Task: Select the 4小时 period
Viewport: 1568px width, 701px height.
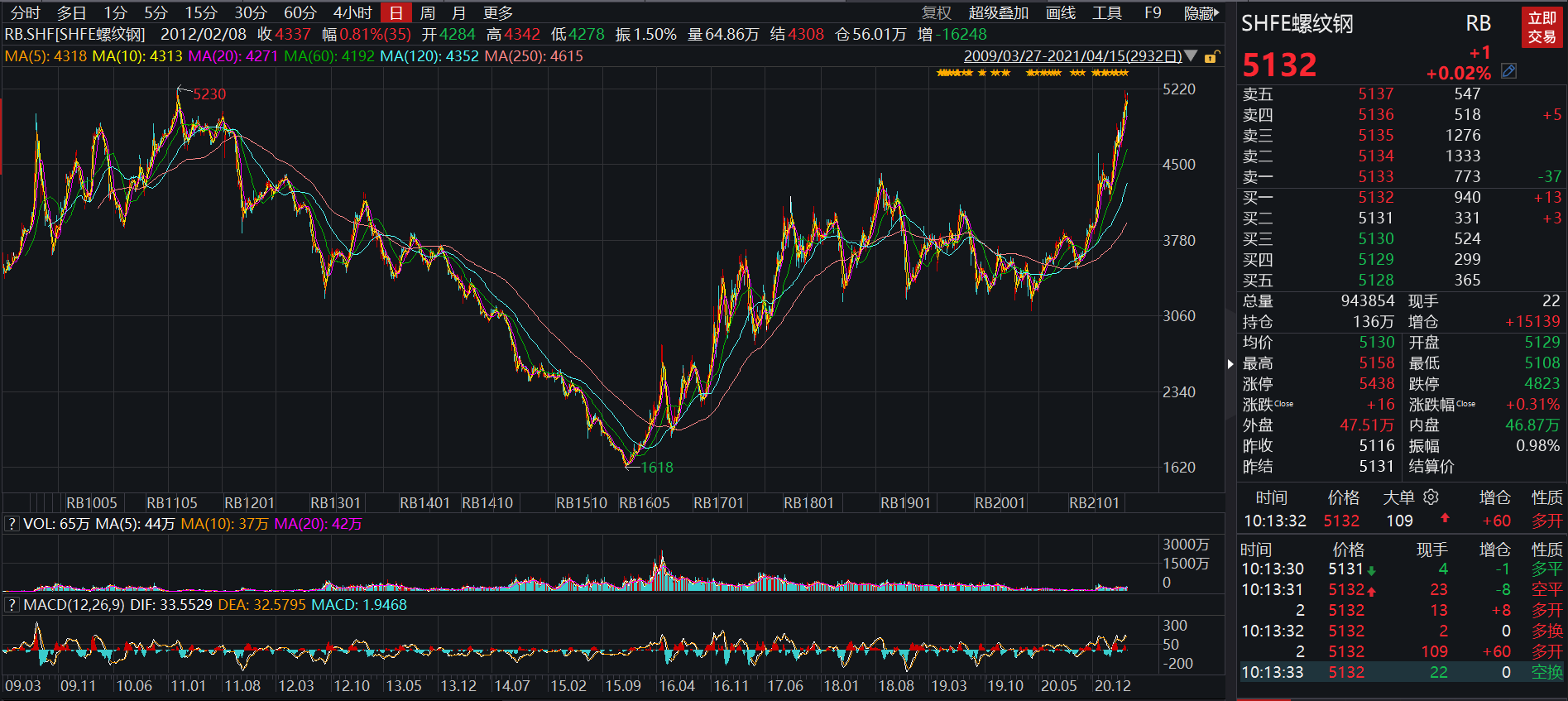Action: click(352, 12)
